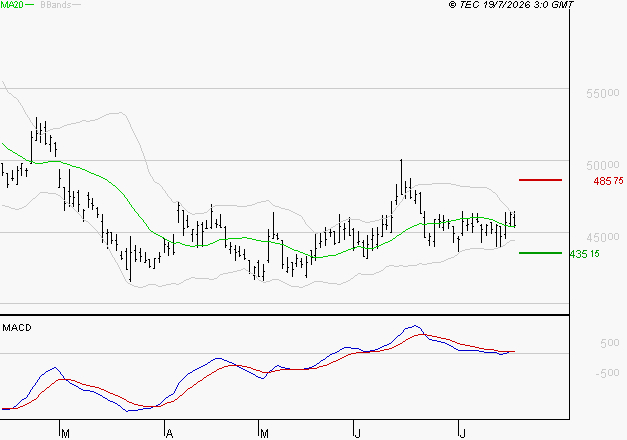The height and width of the screenshot is (440, 627).
Task: Select the red 485.75 resistance line
Action: pyautogui.click(x=540, y=180)
